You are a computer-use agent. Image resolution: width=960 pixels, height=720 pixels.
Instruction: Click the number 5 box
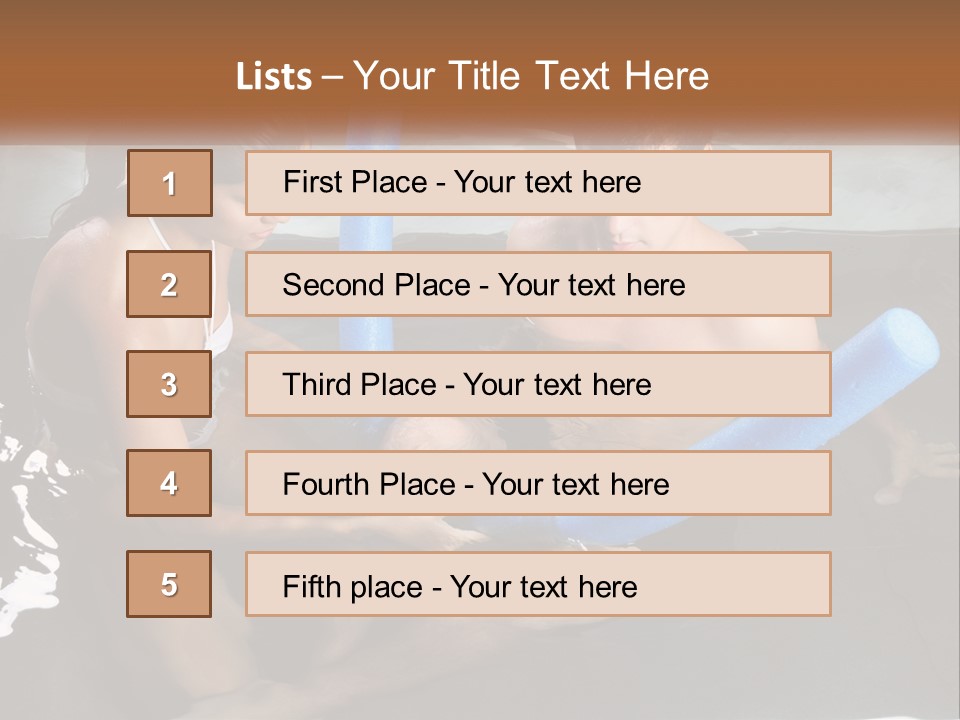point(169,584)
